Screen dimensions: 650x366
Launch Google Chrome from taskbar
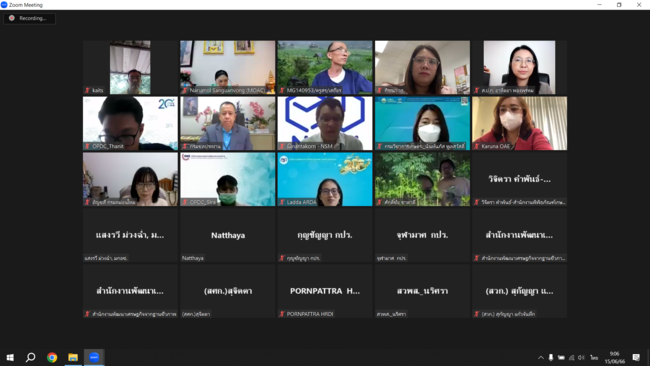[52, 357]
